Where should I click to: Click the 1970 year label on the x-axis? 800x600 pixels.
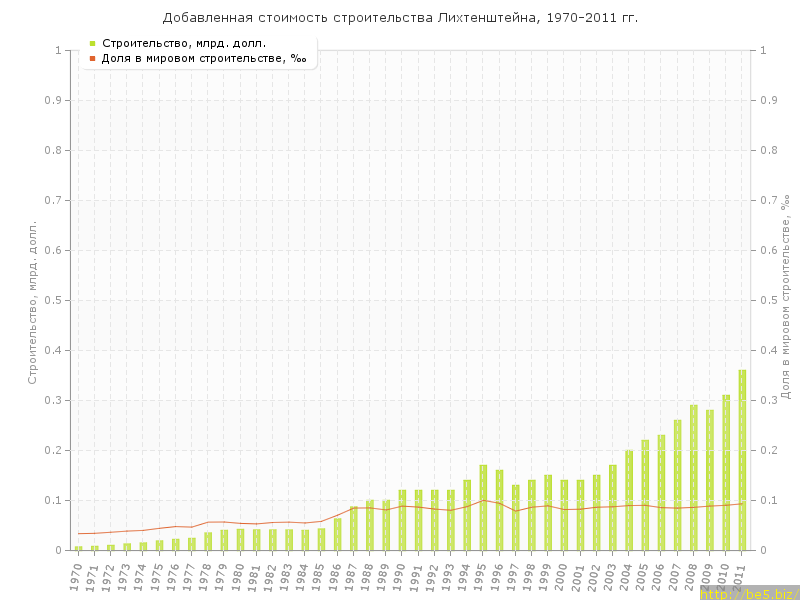tap(76, 577)
